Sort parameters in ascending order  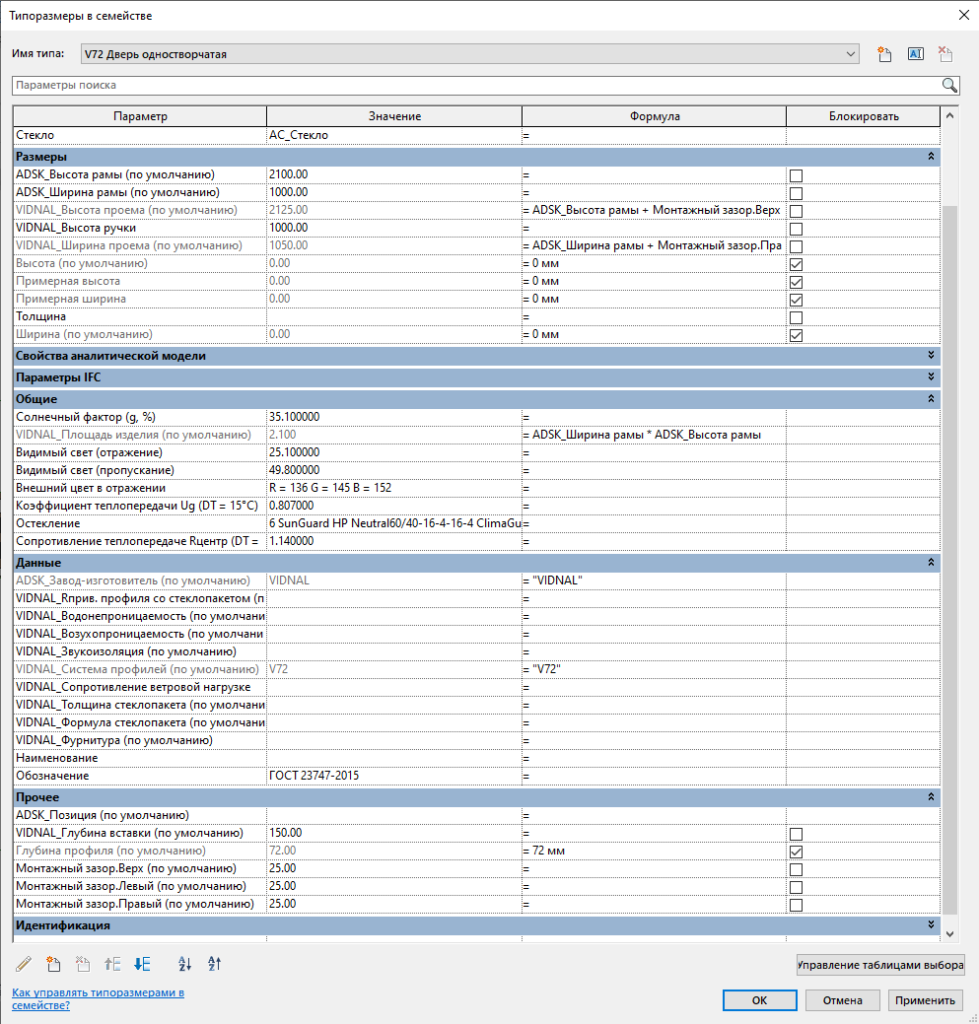tap(185, 963)
